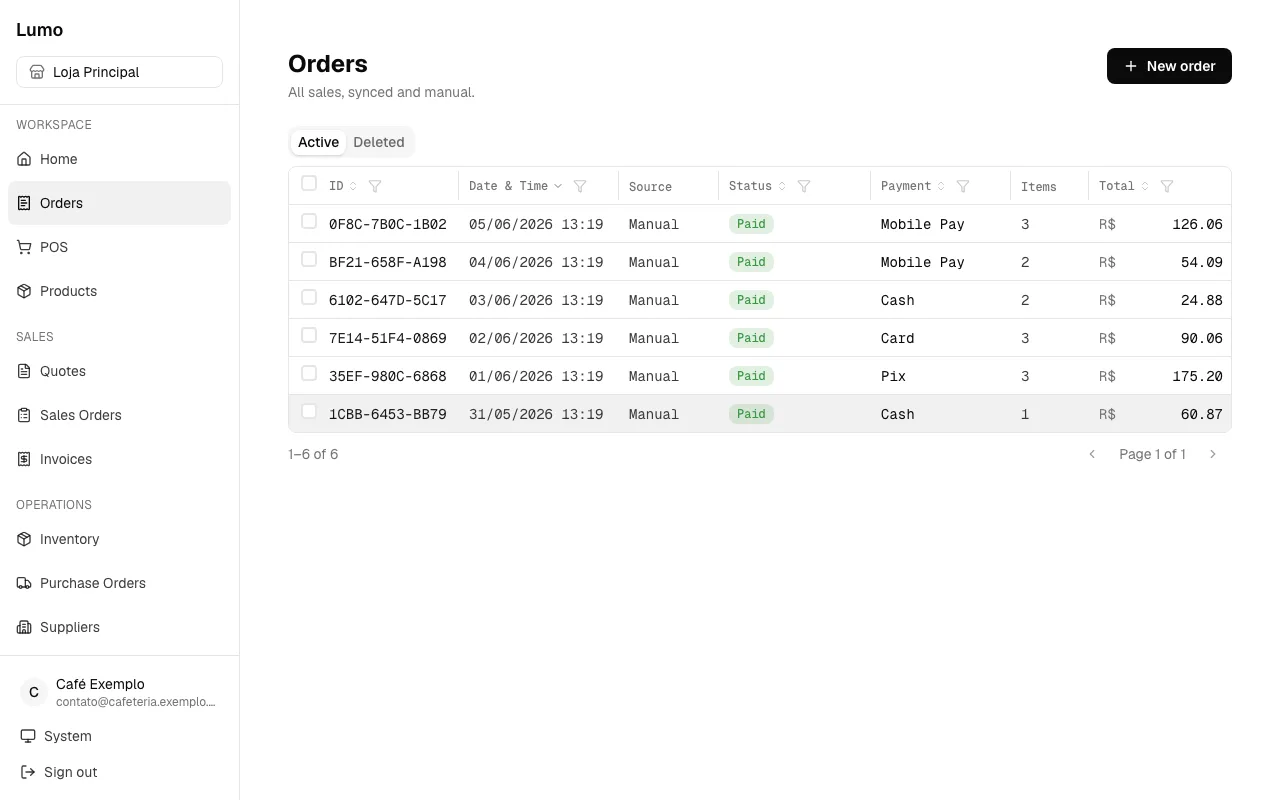Sort by the Date & Time column header

point(515,186)
